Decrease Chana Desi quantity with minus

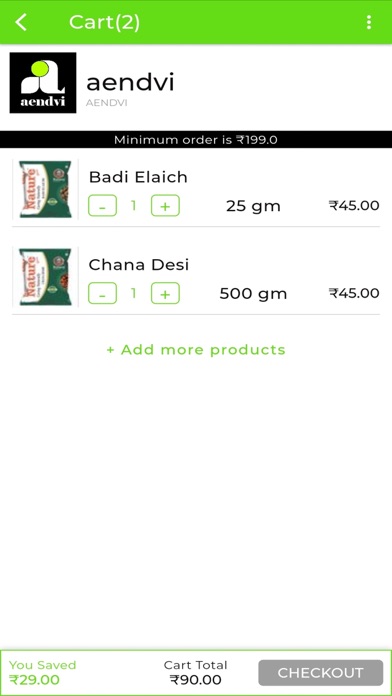[102, 293]
